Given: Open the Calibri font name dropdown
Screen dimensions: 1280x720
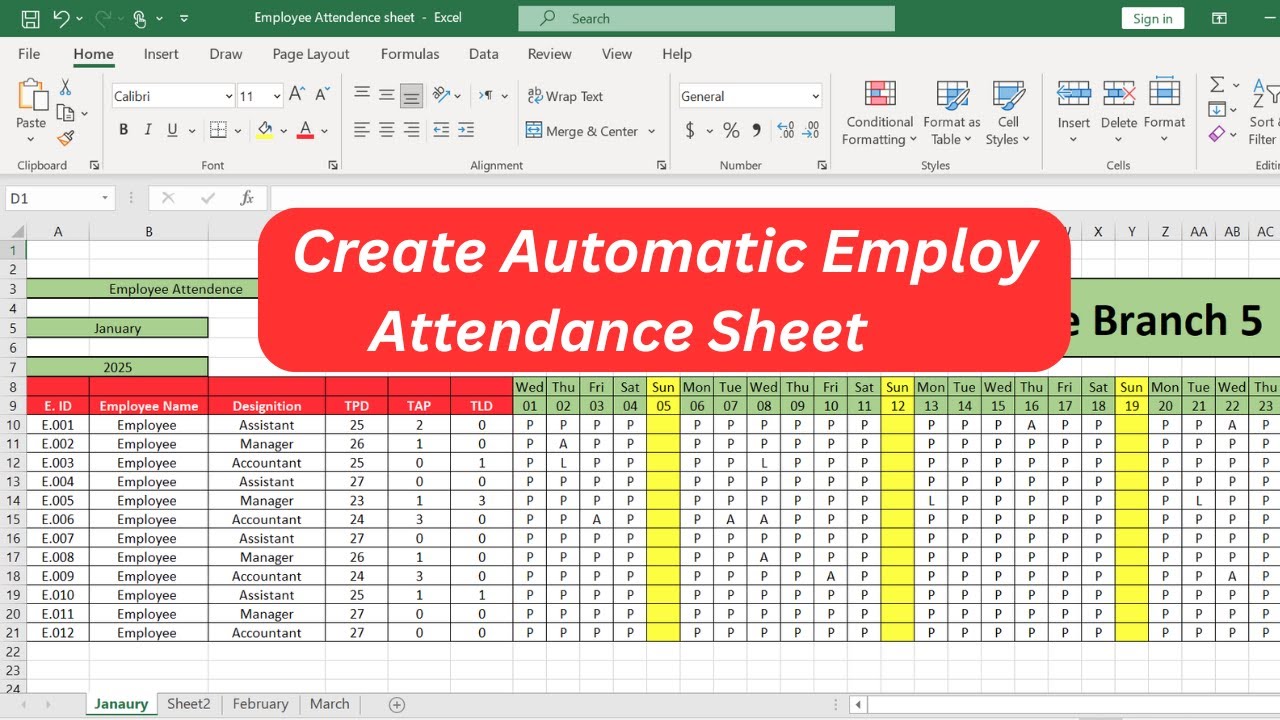Looking at the screenshot, I should tap(229, 96).
